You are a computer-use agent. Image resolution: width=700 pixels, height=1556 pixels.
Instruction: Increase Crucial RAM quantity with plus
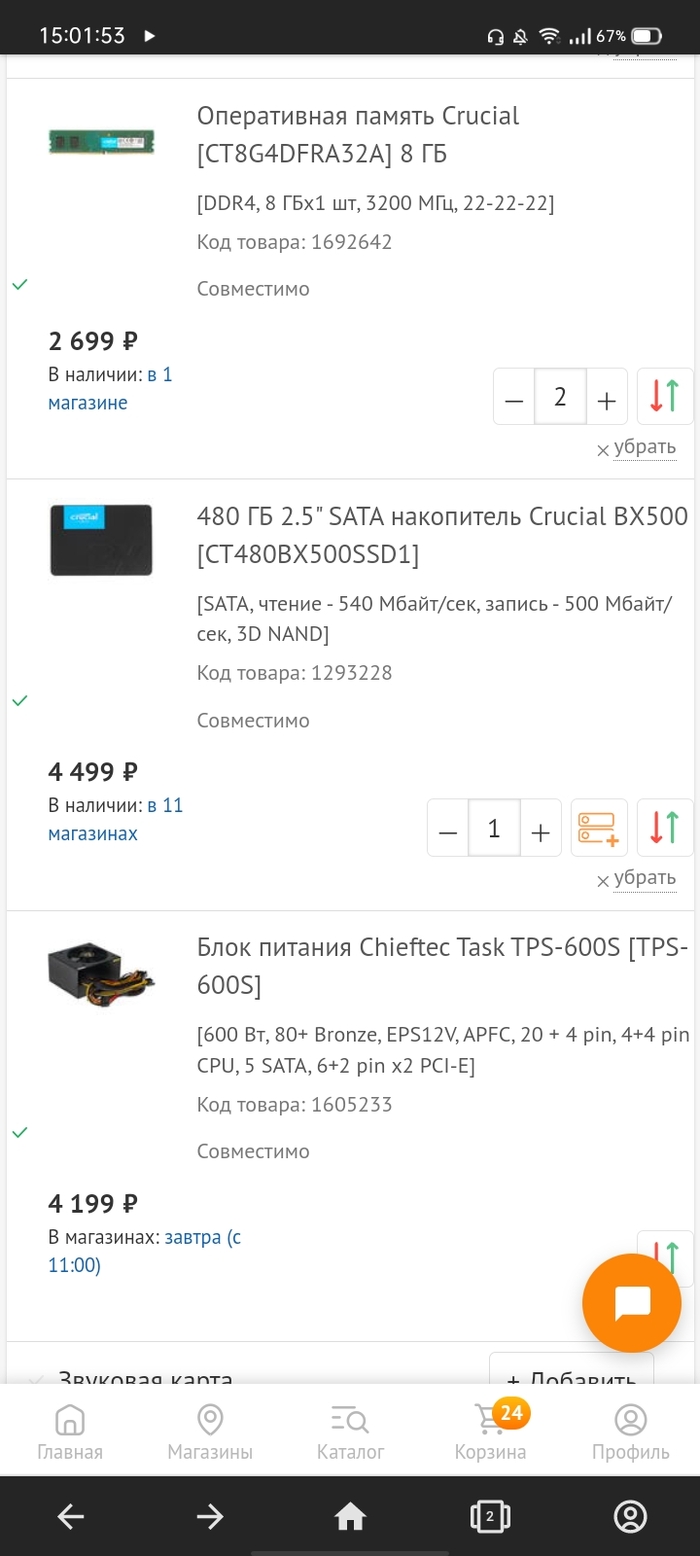pyautogui.click(x=606, y=398)
